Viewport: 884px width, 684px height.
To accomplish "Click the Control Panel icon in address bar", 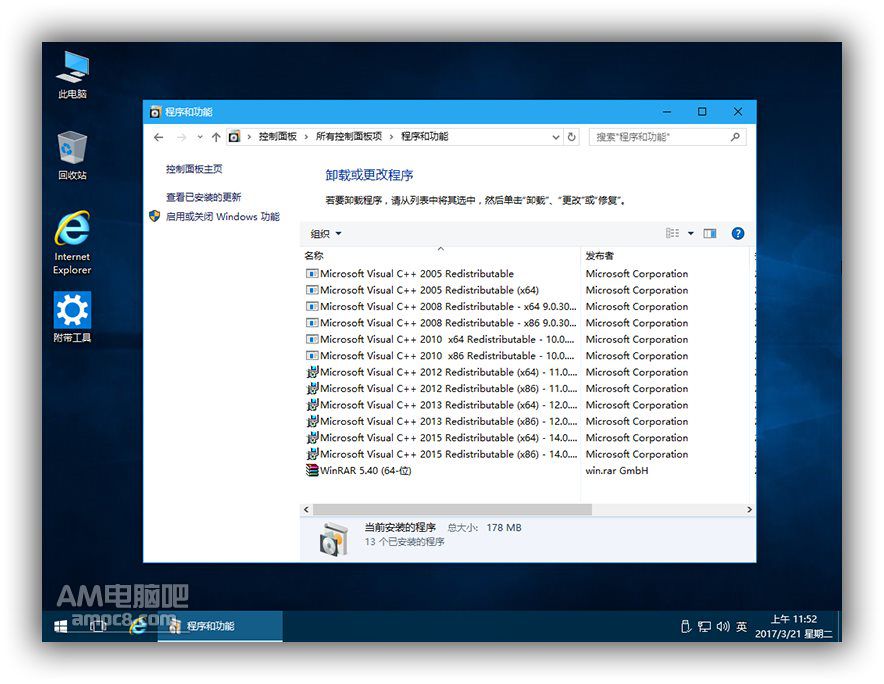I will pyautogui.click(x=235, y=137).
